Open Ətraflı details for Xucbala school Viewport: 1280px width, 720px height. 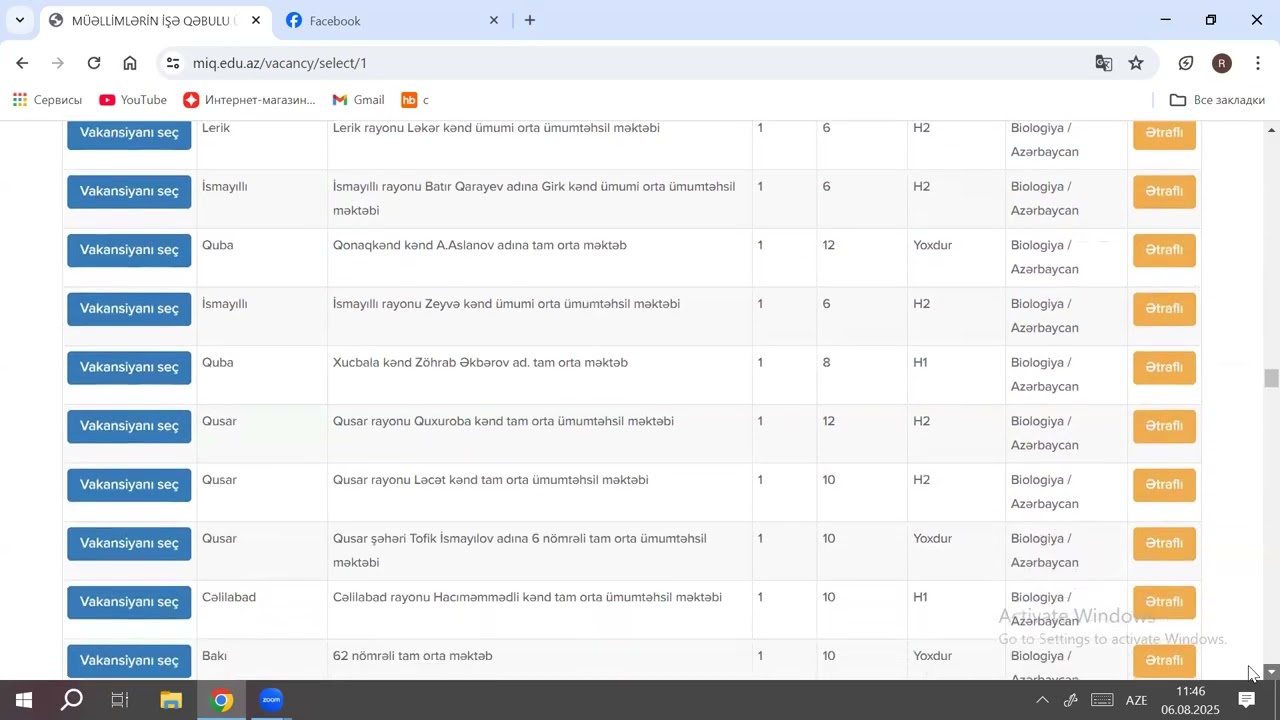1164,367
